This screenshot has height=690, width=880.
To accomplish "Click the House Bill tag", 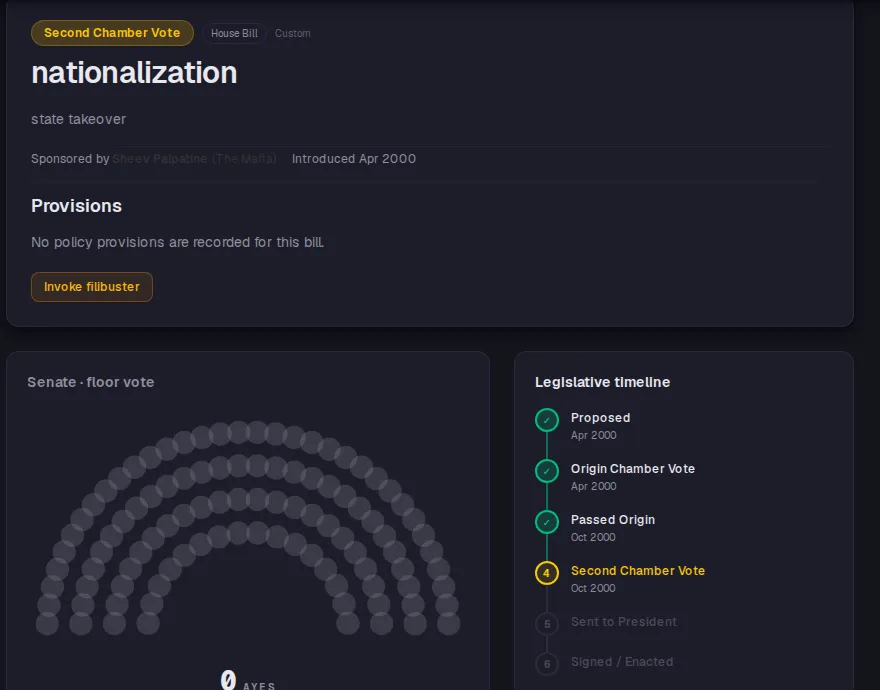I will [234, 33].
